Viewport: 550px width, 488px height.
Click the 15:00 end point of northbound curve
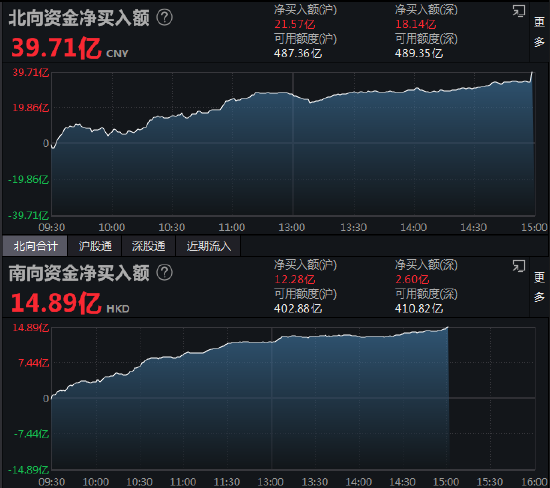[532, 73]
